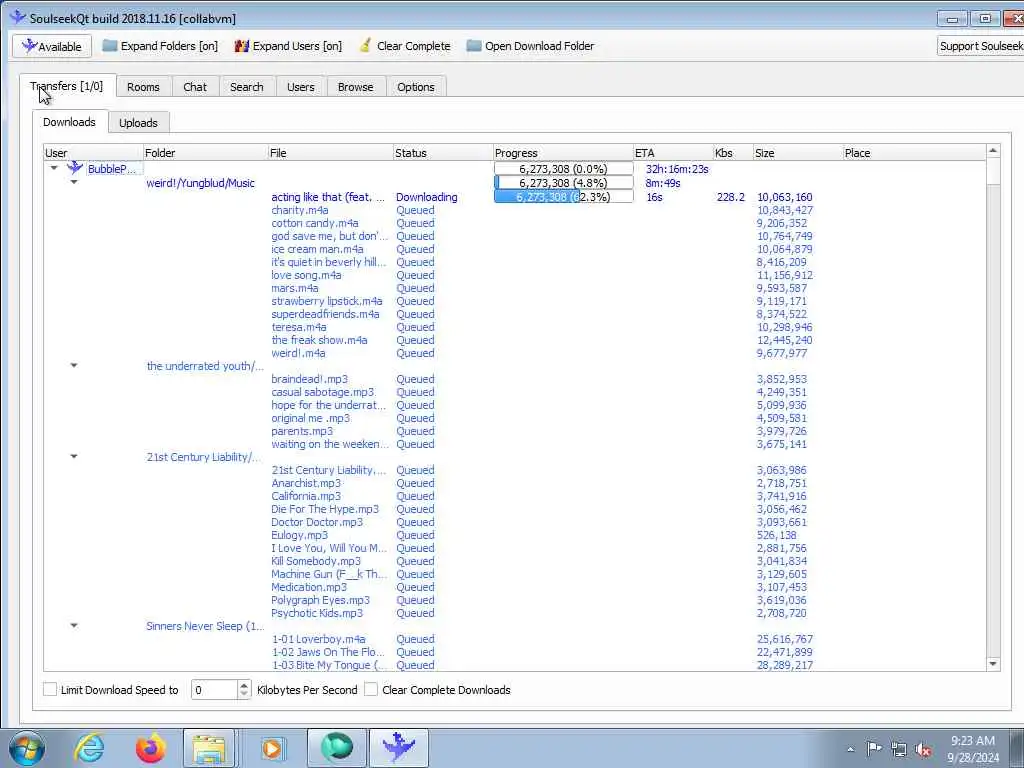1024x768 pixels.
Task: Launch Internet Explorer from the taskbar
Action: click(x=89, y=748)
